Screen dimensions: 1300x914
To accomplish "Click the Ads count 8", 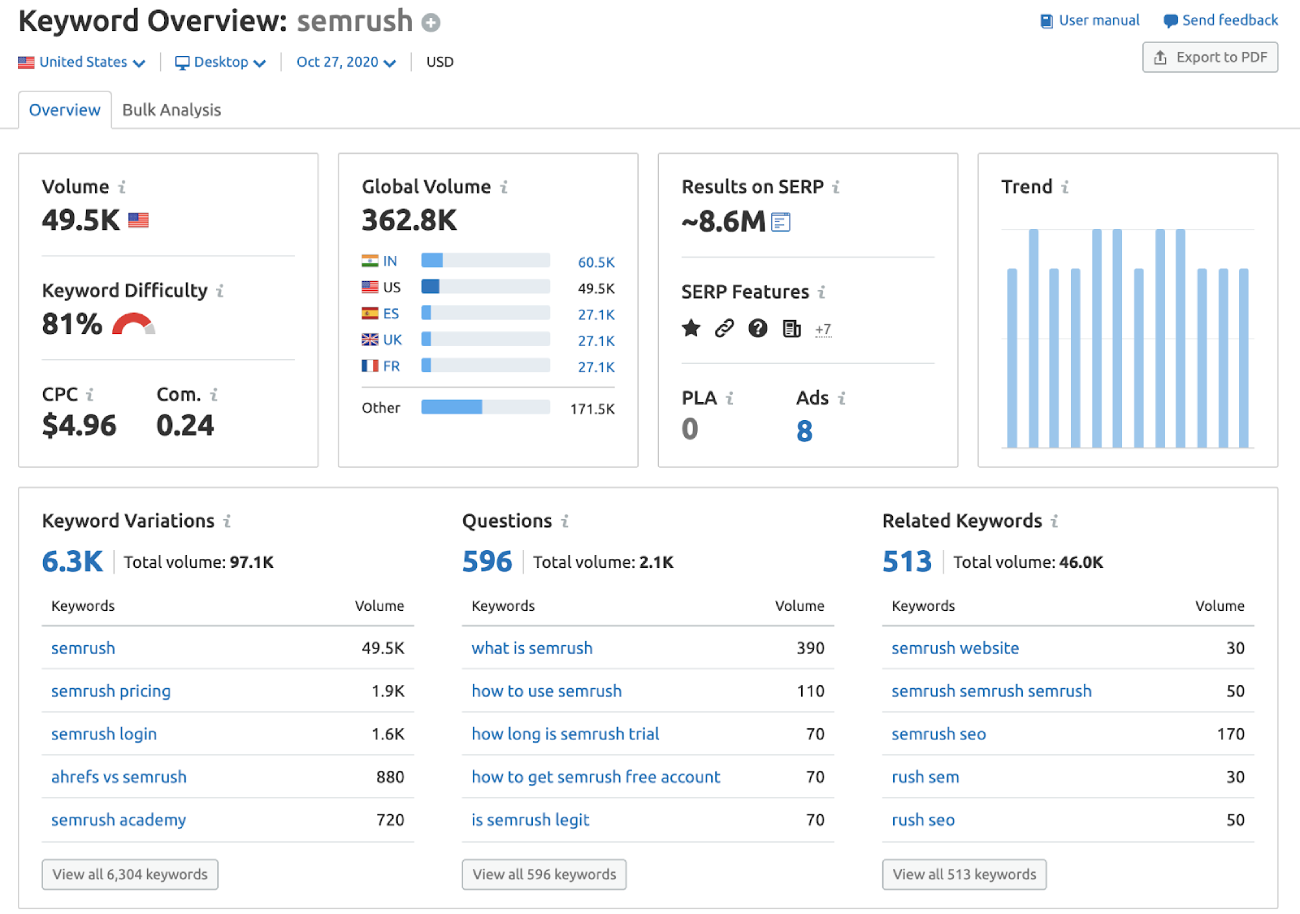I will coord(804,431).
